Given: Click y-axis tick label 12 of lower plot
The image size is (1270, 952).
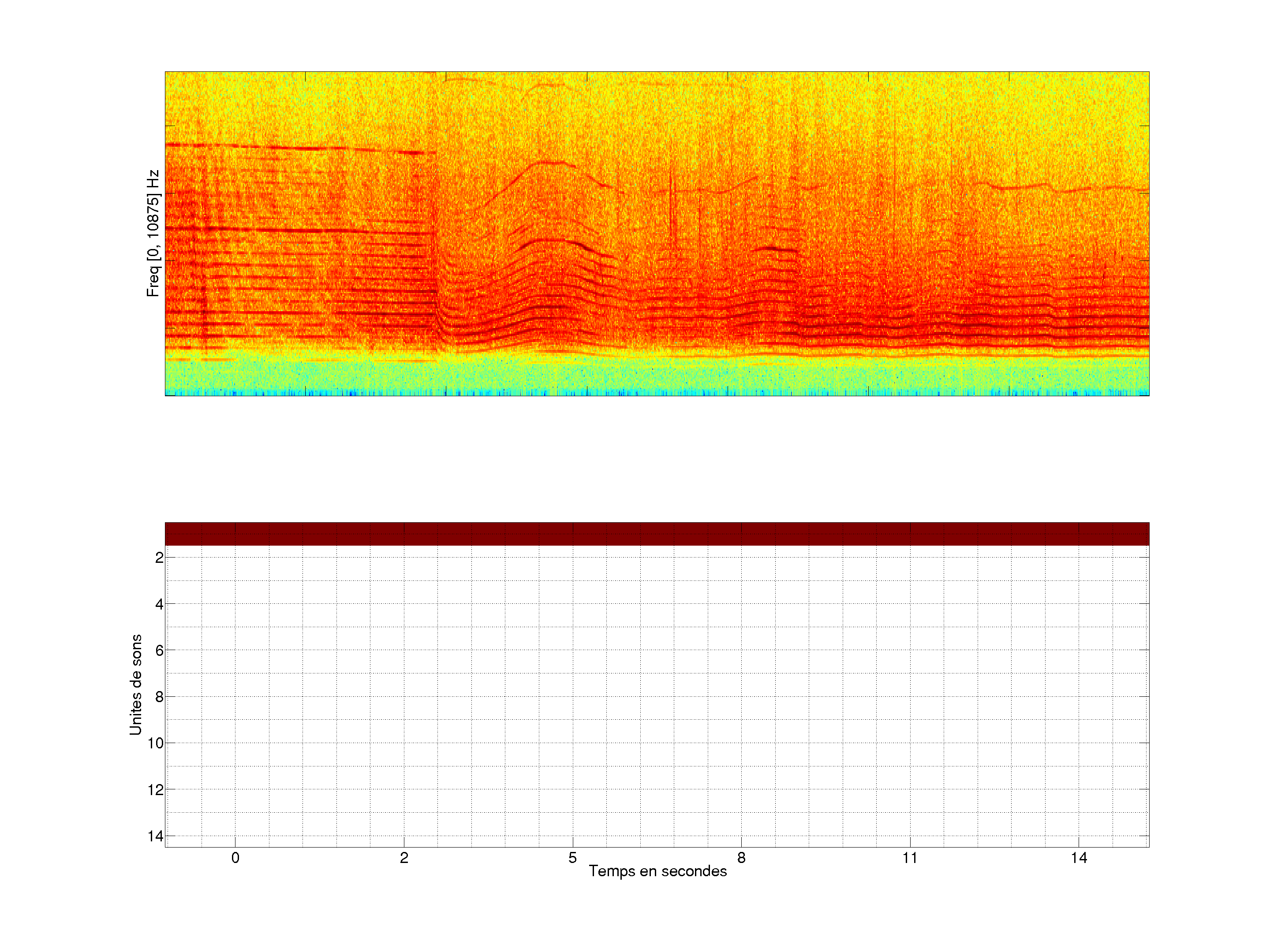Looking at the screenshot, I should pyautogui.click(x=156, y=790).
